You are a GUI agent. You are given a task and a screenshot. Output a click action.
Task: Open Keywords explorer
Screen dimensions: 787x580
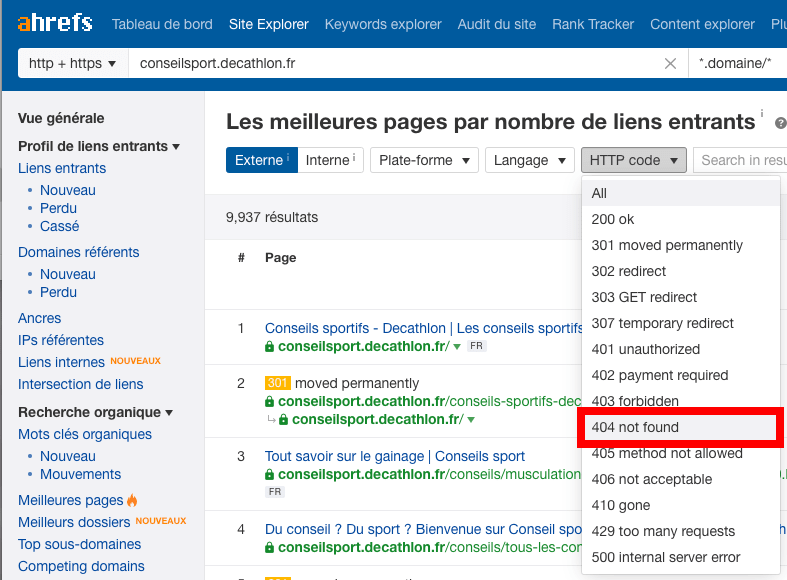(383, 24)
